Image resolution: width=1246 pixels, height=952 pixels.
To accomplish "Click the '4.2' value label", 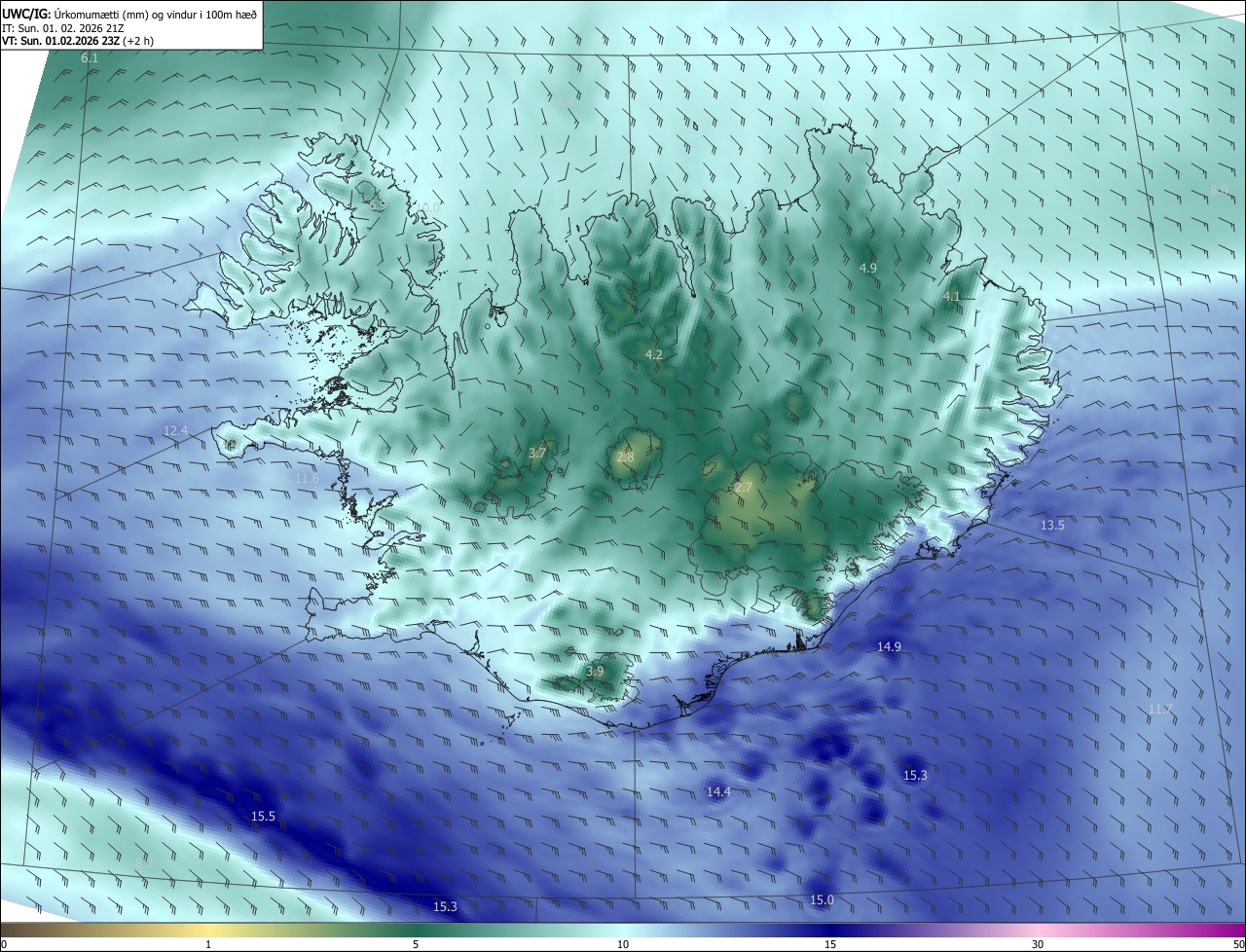I will point(654,354).
